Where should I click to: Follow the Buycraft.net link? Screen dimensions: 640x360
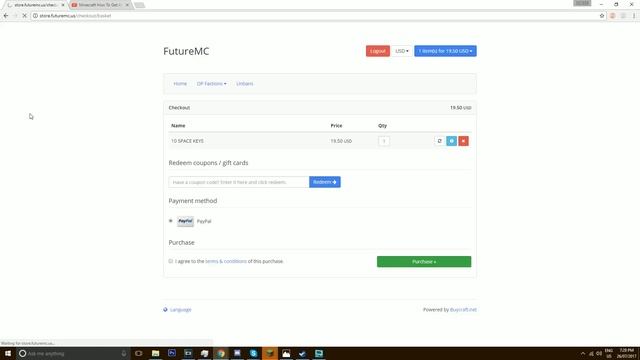pos(463,309)
